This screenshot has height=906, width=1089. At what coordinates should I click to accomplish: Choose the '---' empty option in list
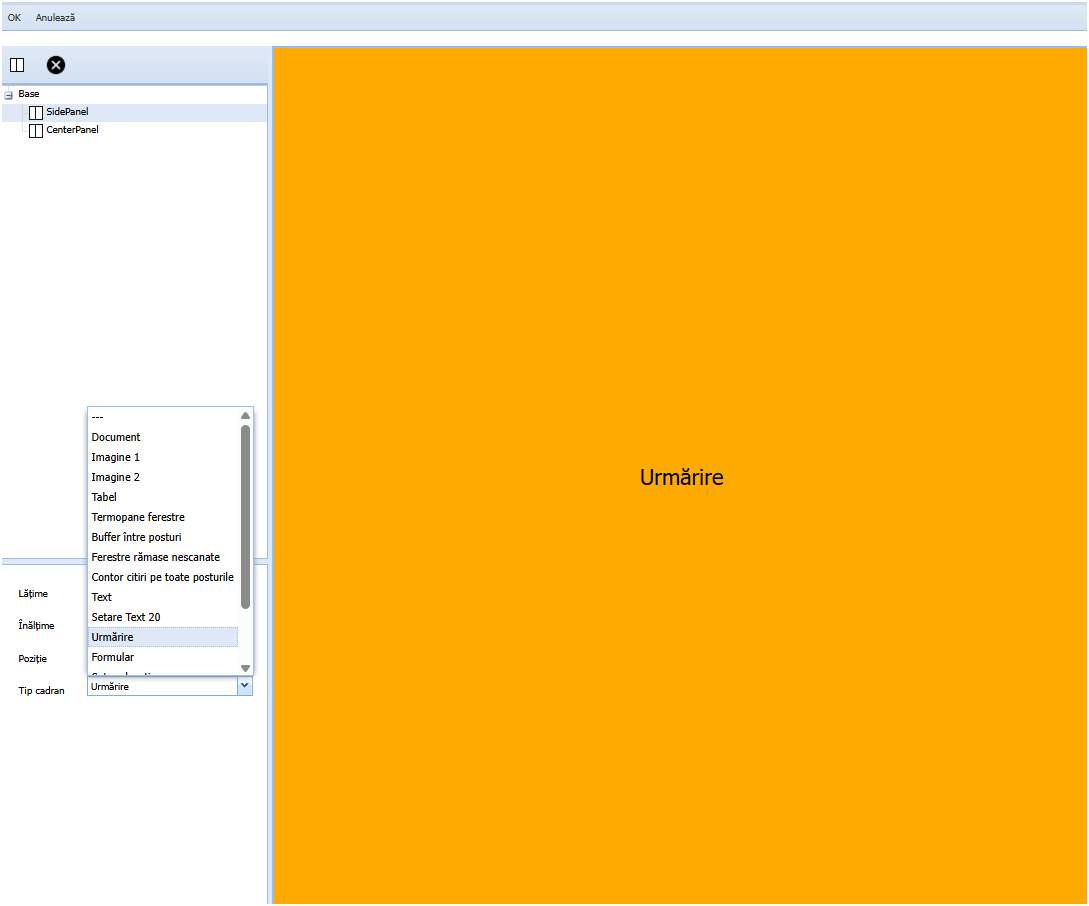tap(163, 417)
